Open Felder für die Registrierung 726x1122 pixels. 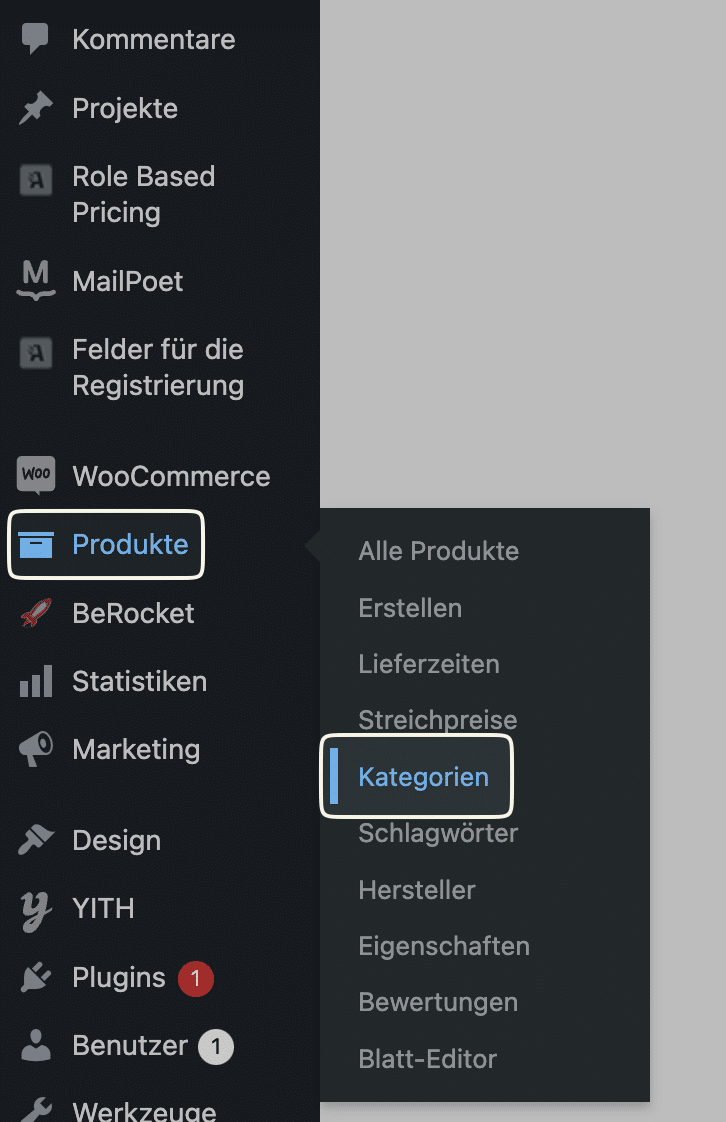pyautogui.click(x=158, y=368)
